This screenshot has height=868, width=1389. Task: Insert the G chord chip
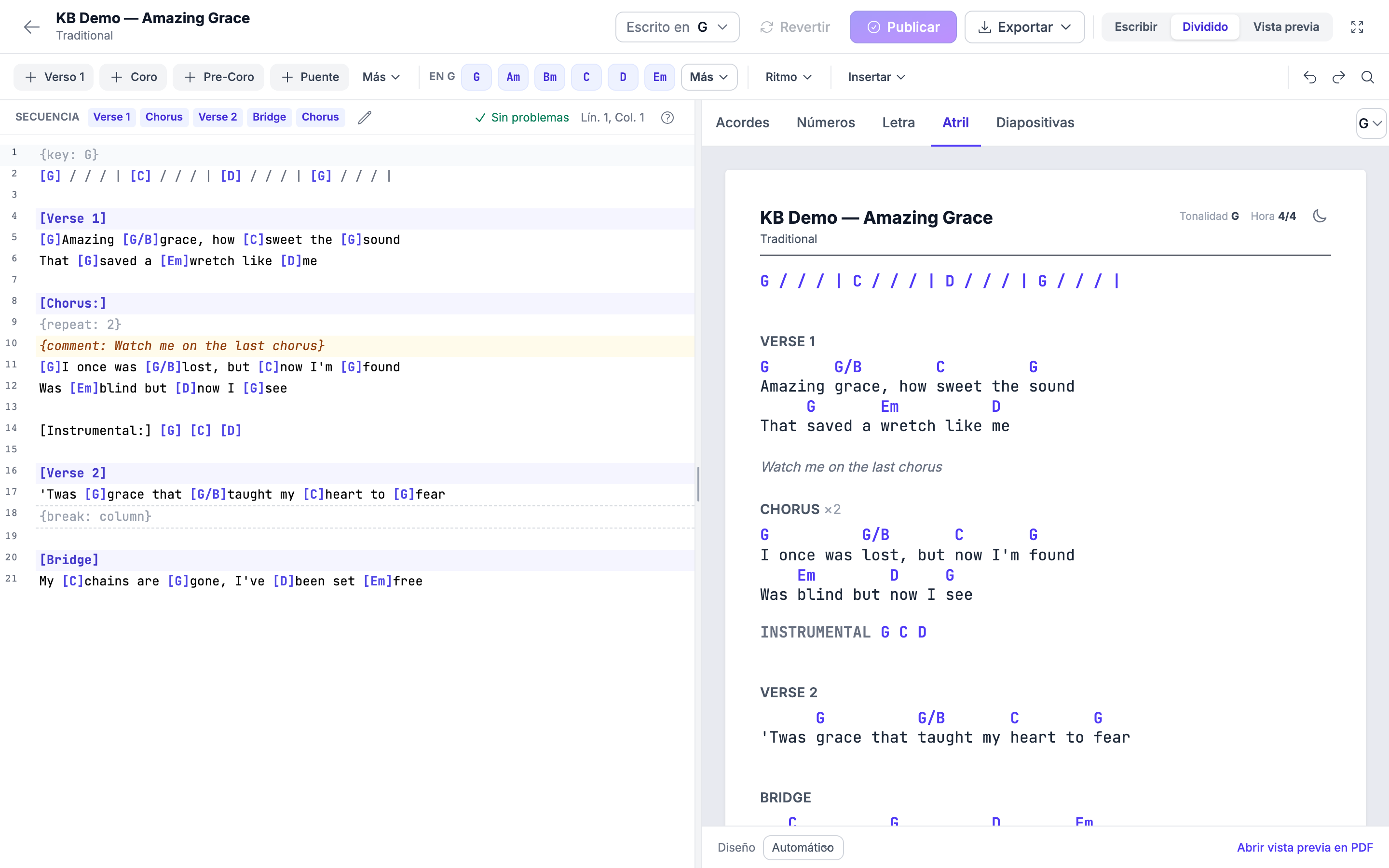(477, 77)
